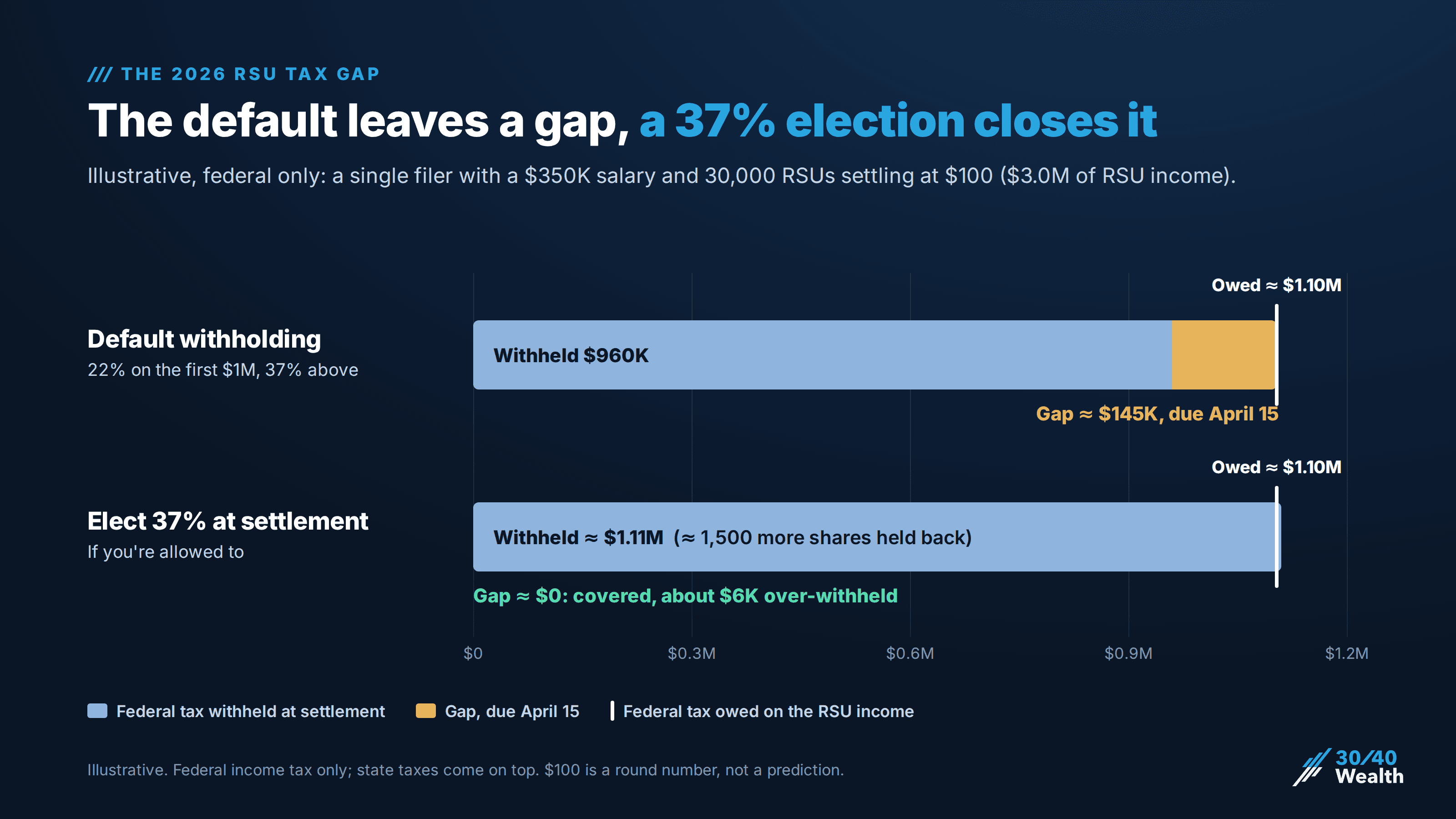
Task: Click the Default withholding heading
Action: [x=204, y=339]
